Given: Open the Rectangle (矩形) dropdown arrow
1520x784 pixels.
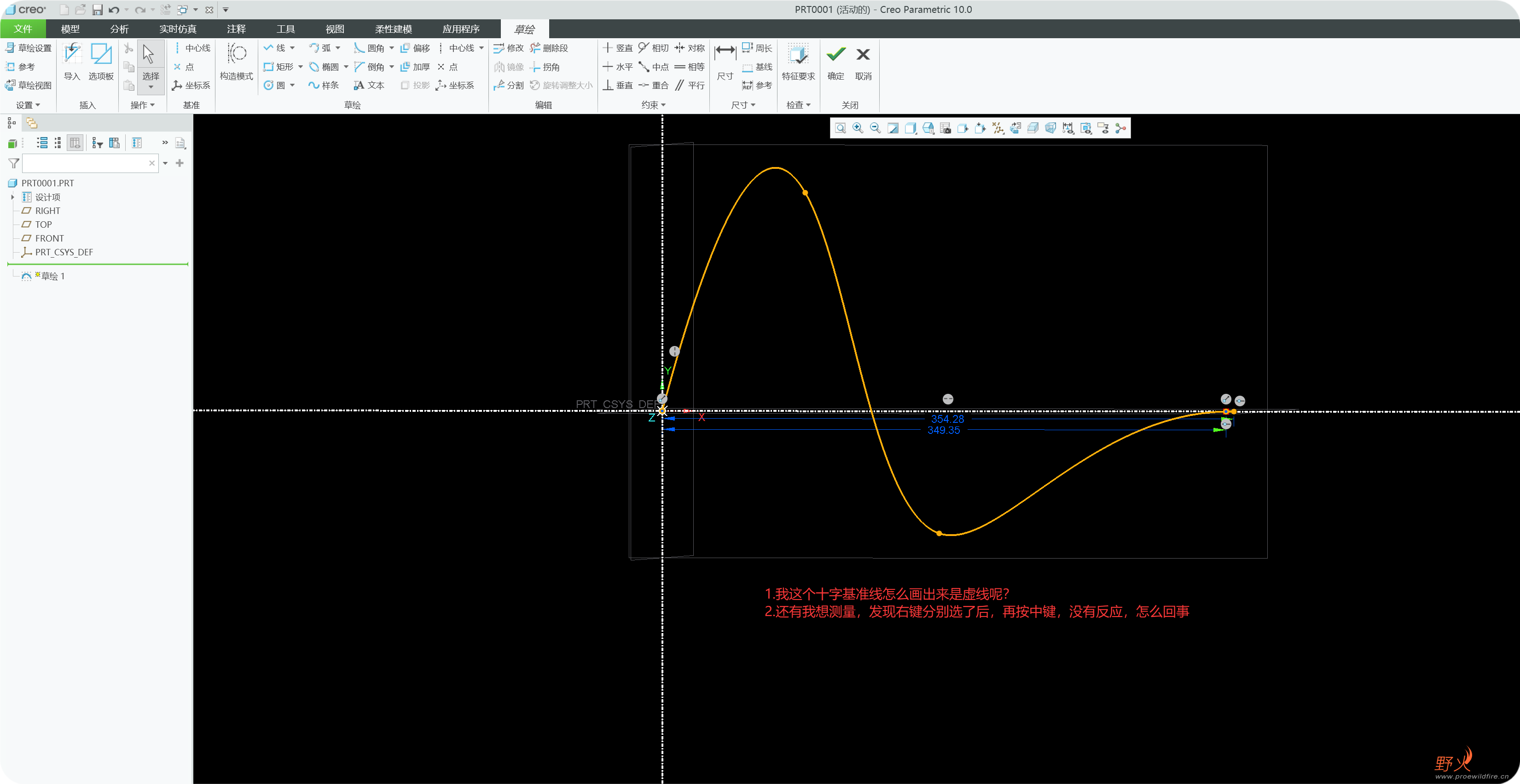Looking at the screenshot, I should pos(300,67).
